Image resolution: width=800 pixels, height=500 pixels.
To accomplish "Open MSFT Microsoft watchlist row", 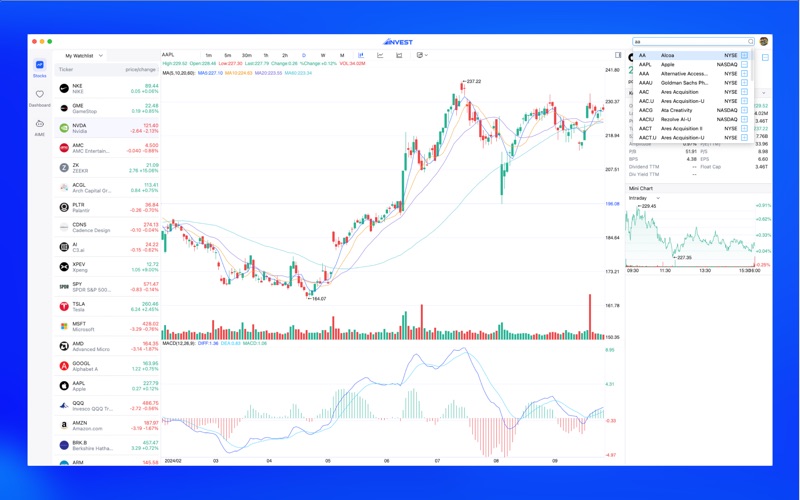I will [x=107, y=327].
